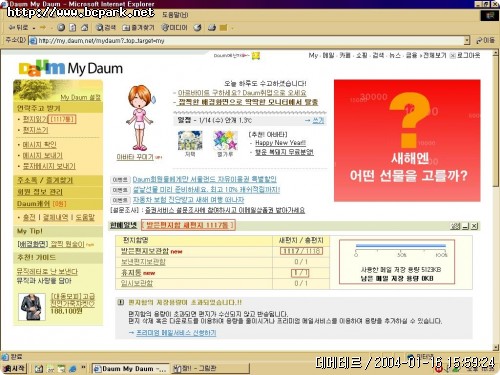Image resolution: width=500 pixels, height=375 pixels.
Task: Click the 쓰기 link in schedule bar
Action: pos(318,120)
